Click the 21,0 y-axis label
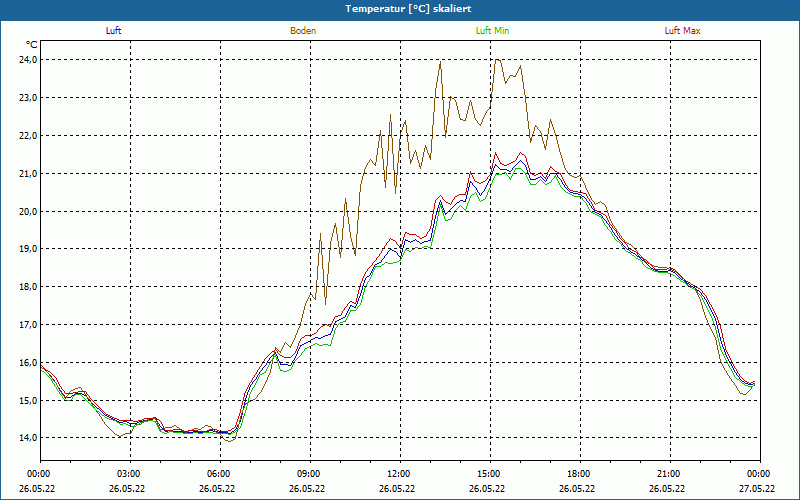This screenshot has height=500, width=800. pyautogui.click(x=29, y=173)
